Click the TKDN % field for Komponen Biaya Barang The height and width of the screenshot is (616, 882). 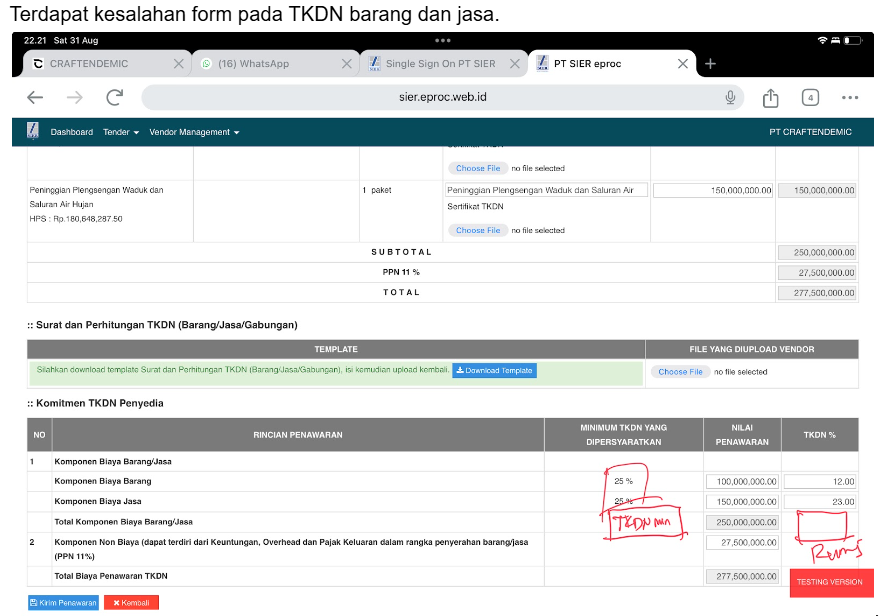820,482
